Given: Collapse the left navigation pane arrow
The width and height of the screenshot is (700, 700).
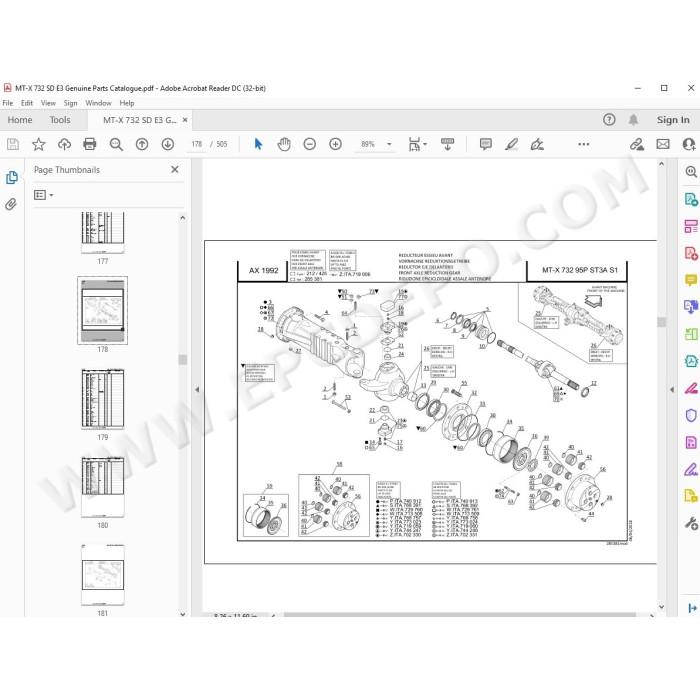Looking at the screenshot, I should point(197,389).
